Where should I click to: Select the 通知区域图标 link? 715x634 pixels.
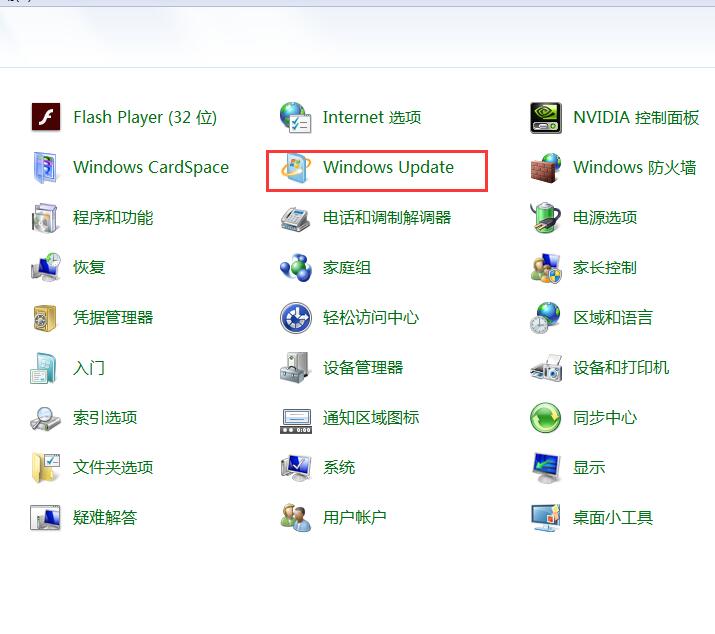tap(371, 417)
